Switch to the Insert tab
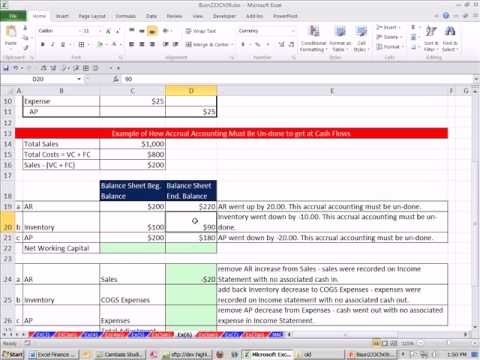The height and width of the screenshot is (360, 480). tap(62, 16)
